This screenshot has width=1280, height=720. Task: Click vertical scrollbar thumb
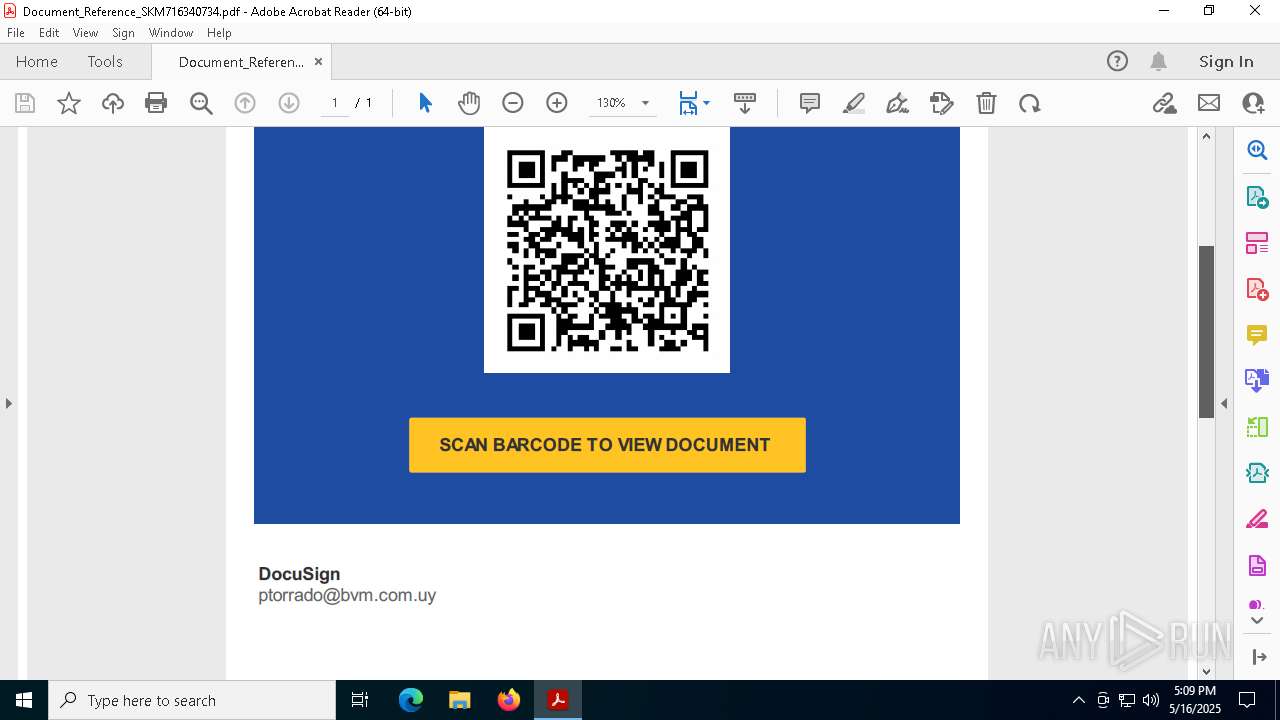(x=1206, y=331)
